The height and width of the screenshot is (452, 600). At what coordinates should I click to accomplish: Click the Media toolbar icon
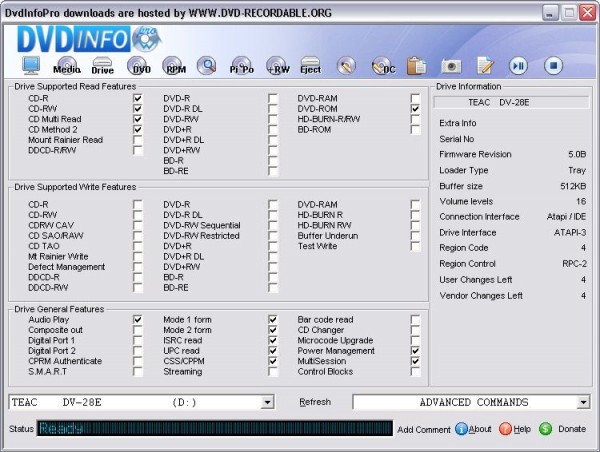pyautogui.click(x=67, y=67)
